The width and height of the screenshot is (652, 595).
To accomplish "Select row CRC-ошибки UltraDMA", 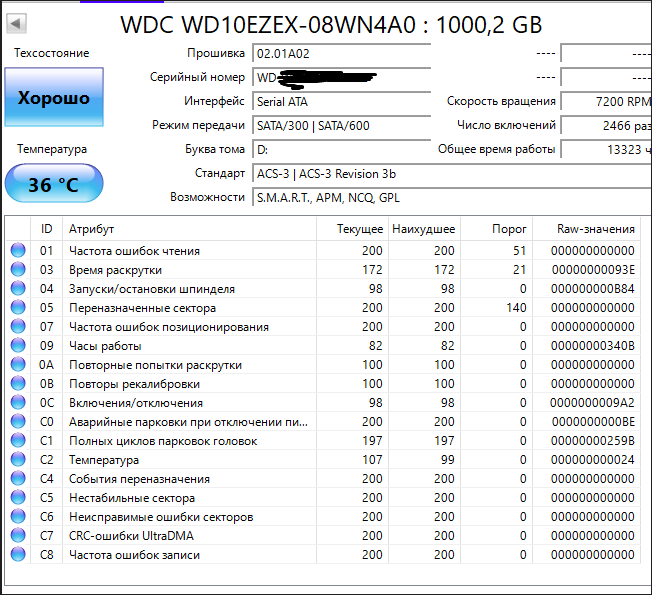I will (x=323, y=536).
